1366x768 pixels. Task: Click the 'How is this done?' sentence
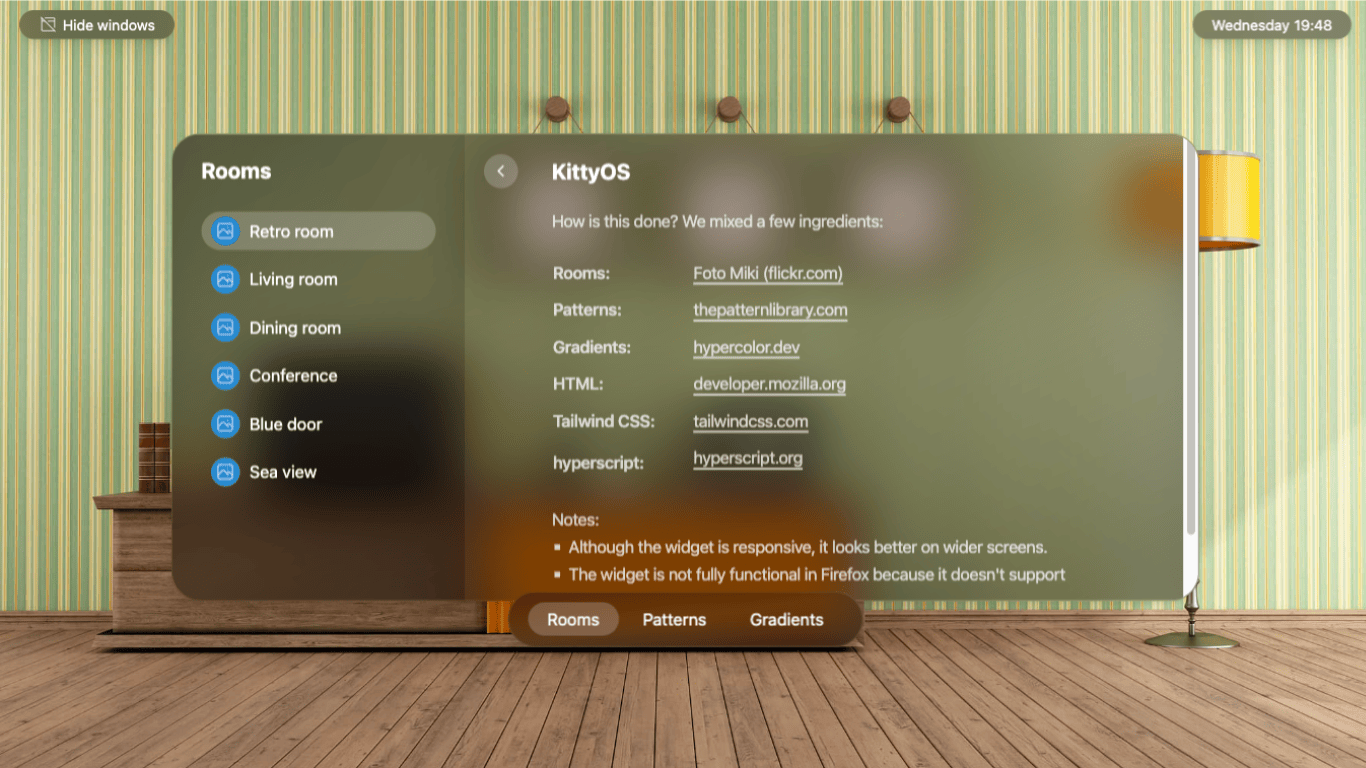point(717,221)
